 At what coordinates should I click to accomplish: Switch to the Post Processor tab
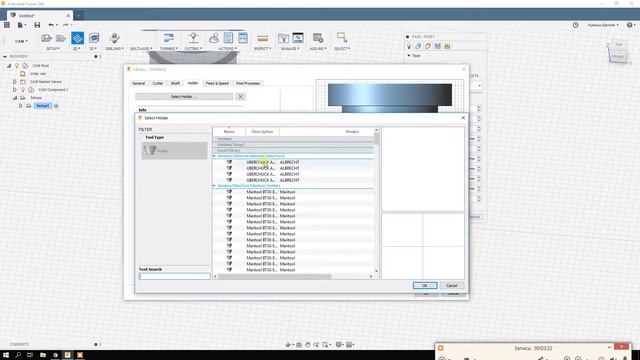tap(248, 83)
